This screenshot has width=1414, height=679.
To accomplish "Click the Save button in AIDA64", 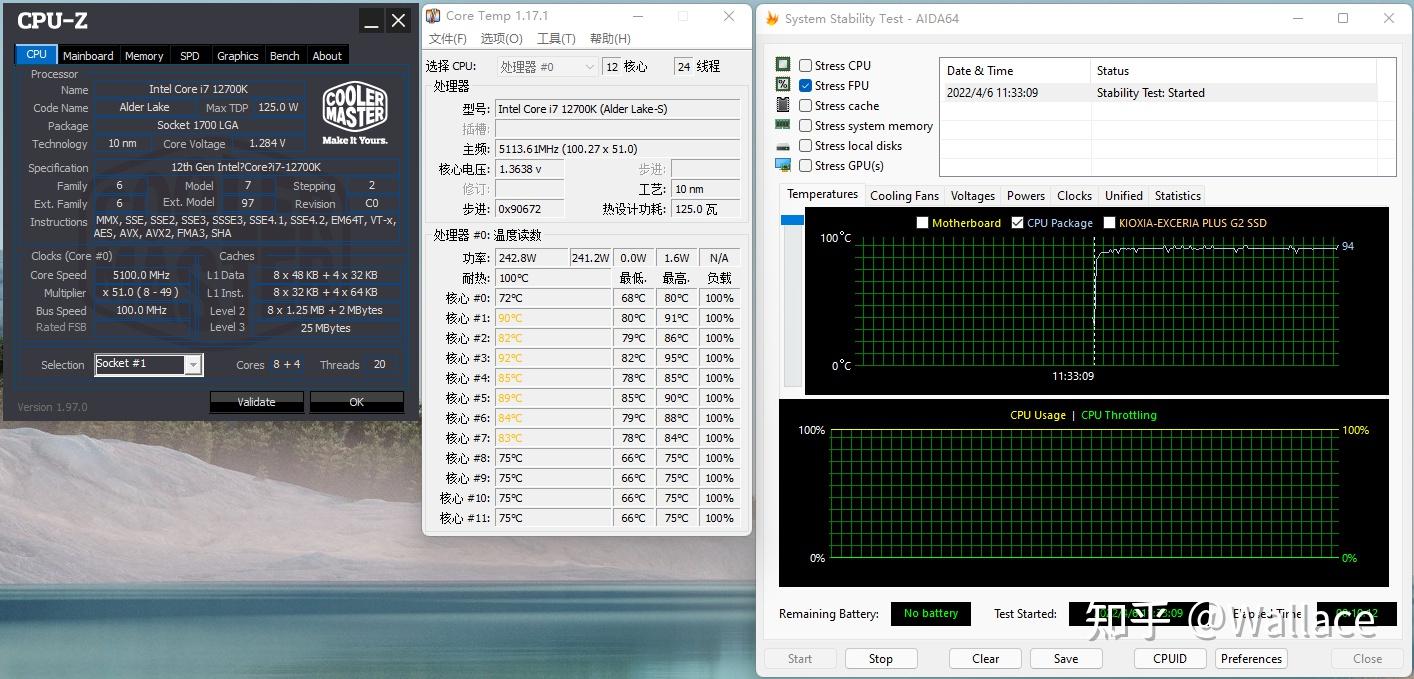I will point(1066,659).
